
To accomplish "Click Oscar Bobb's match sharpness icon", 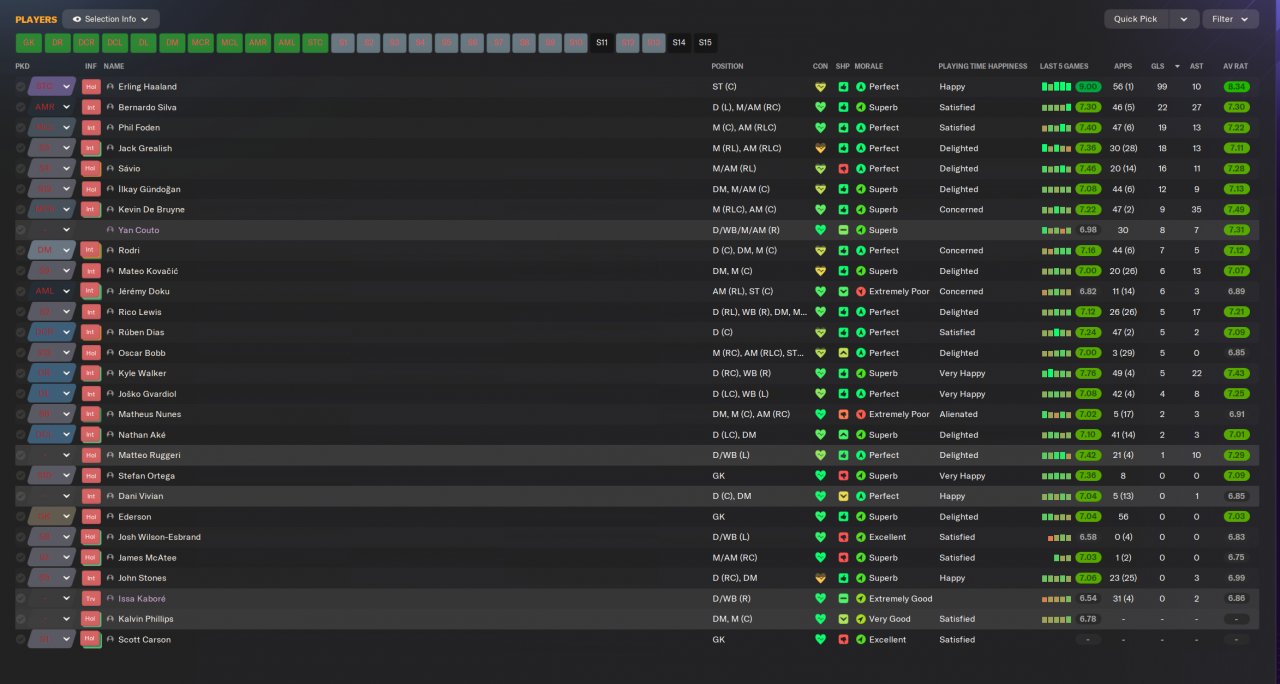I will (x=843, y=353).
